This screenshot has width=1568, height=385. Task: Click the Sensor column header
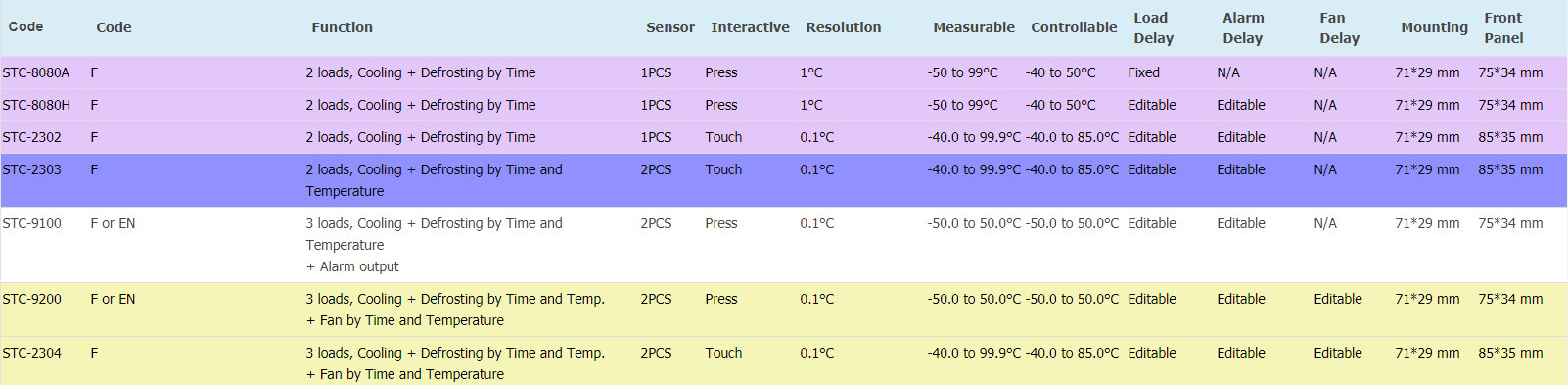tap(670, 27)
